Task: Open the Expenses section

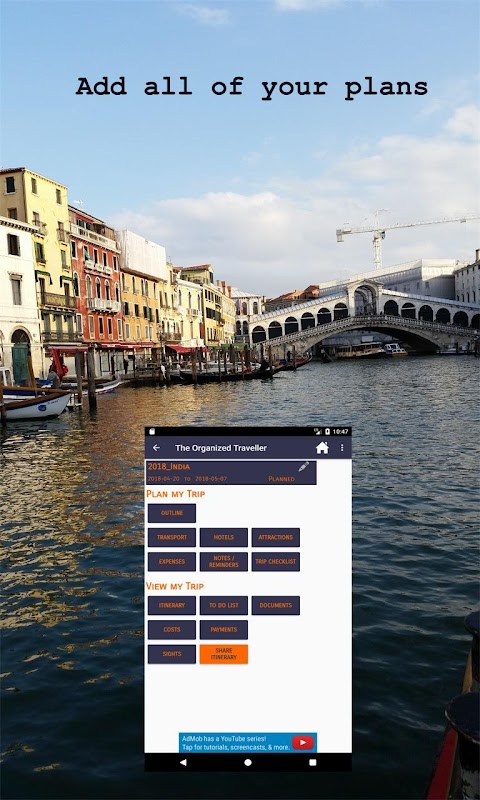Action: tap(172, 562)
